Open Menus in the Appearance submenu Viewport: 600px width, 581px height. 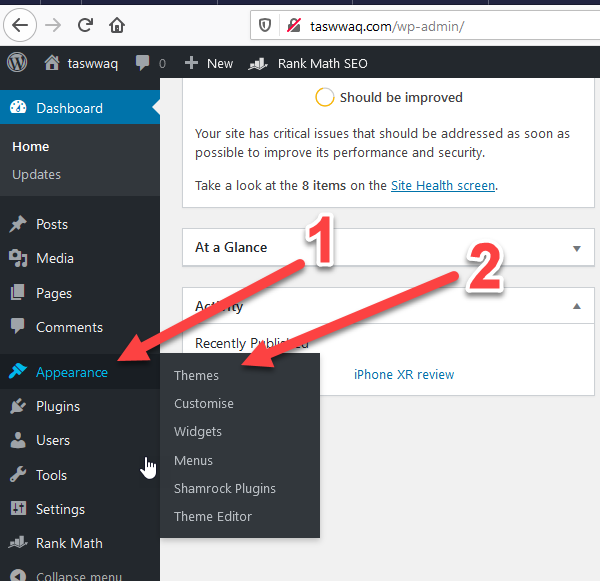click(x=193, y=460)
